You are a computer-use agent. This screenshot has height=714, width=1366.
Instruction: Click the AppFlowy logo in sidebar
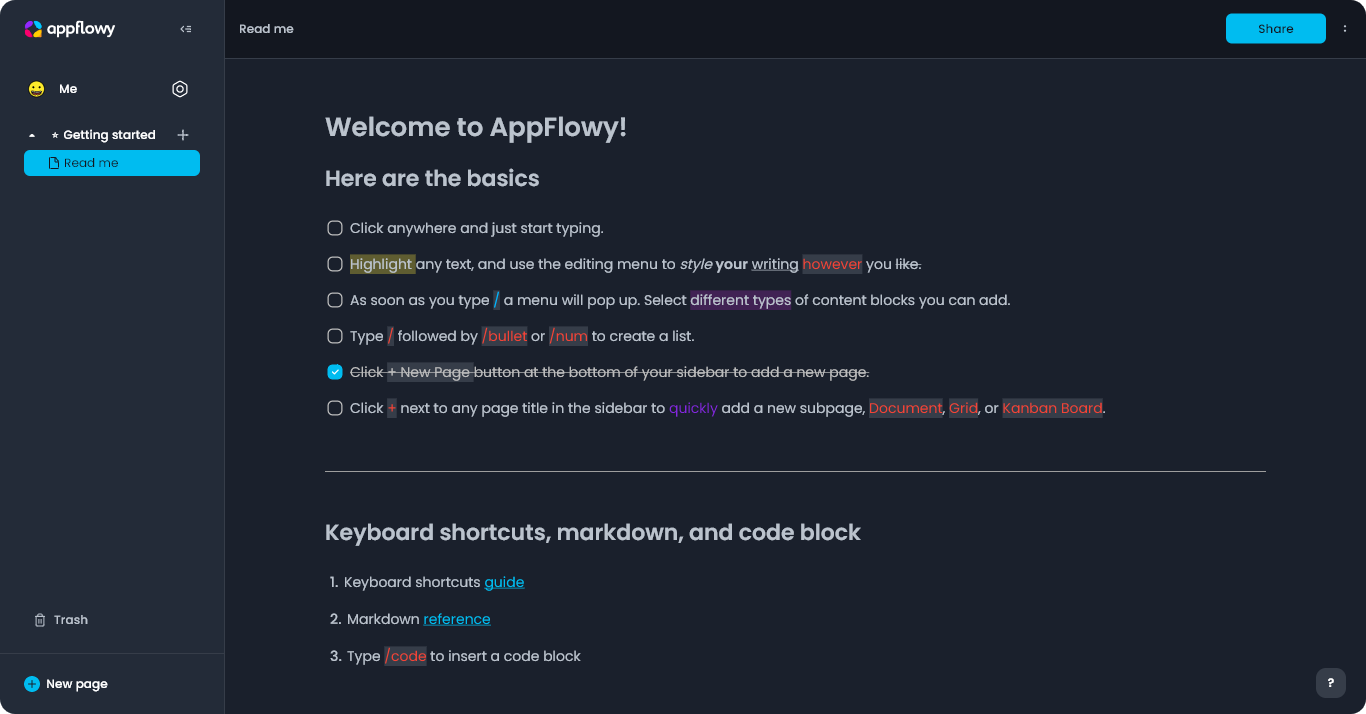coord(70,29)
